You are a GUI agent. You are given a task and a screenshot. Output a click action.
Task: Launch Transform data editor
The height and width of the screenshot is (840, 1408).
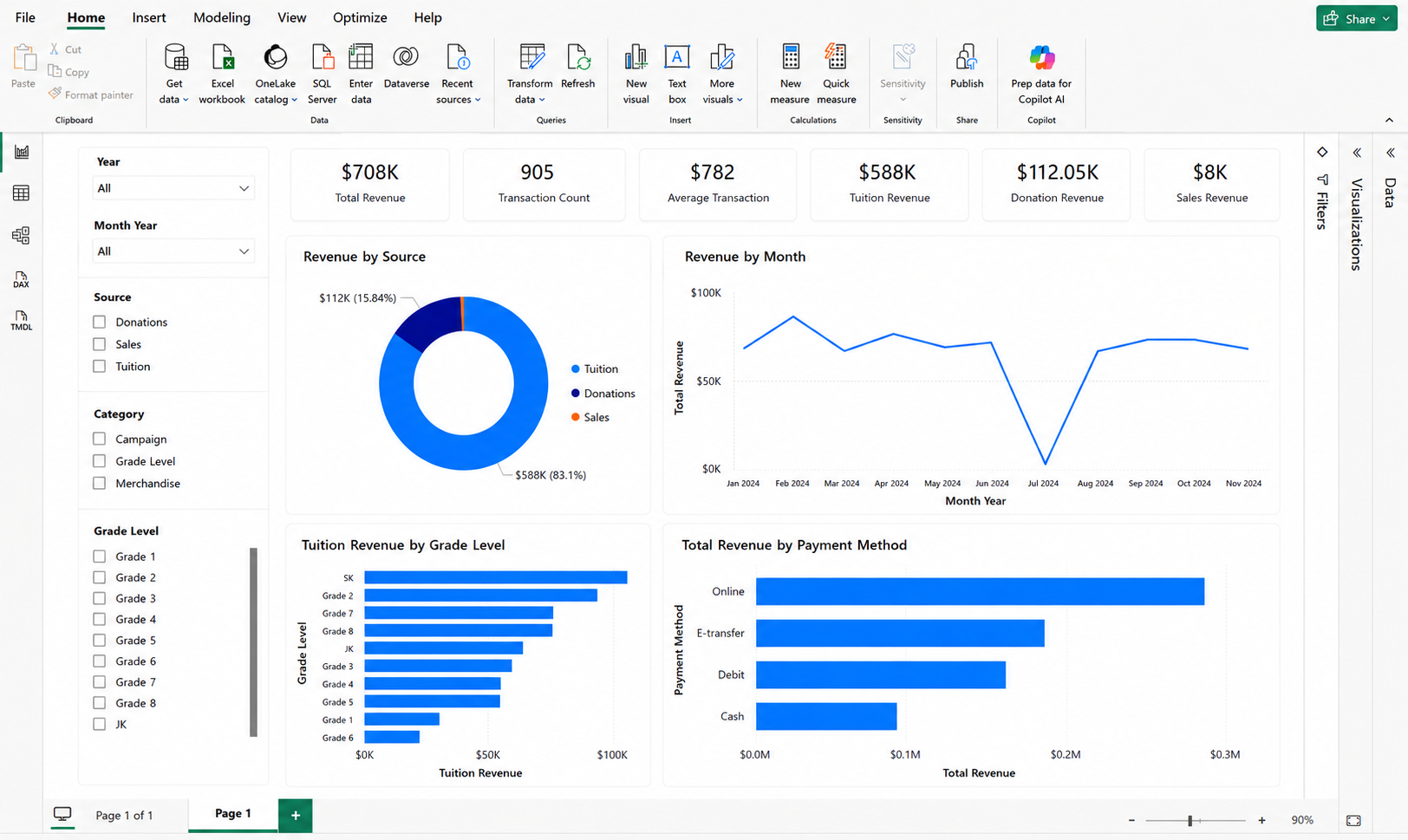(x=530, y=74)
